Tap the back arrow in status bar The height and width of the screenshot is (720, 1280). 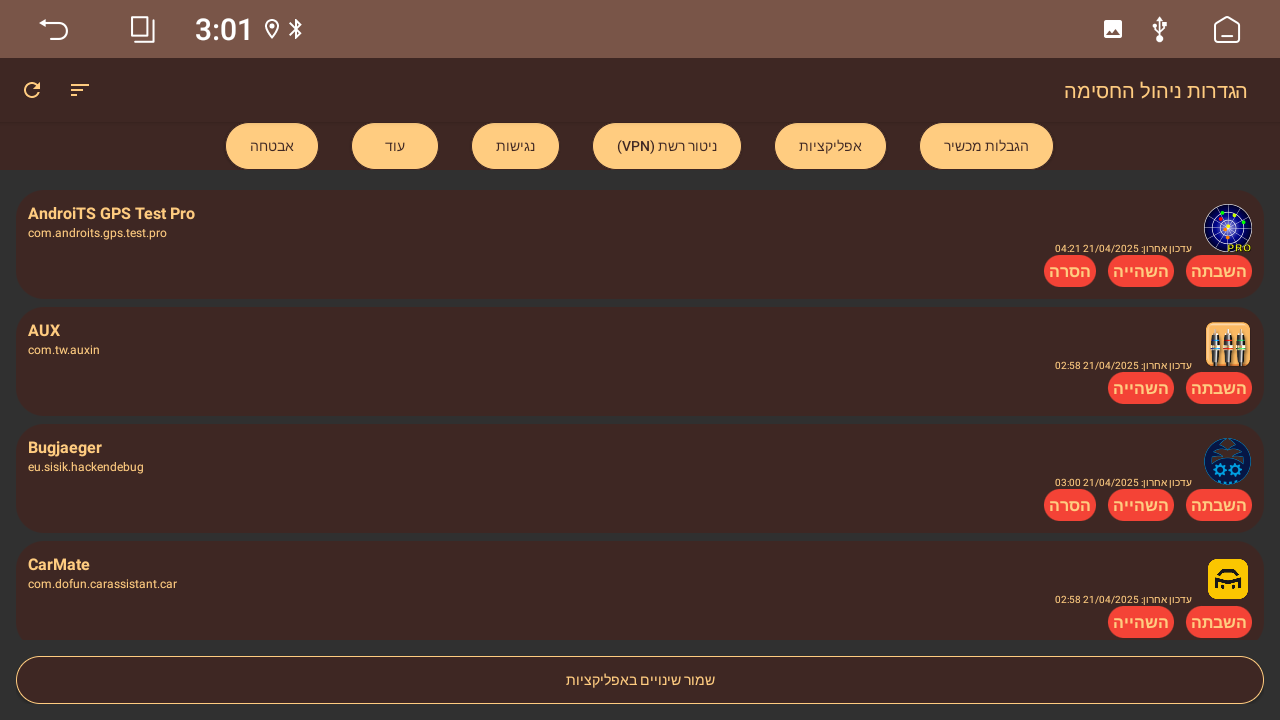(54, 29)
